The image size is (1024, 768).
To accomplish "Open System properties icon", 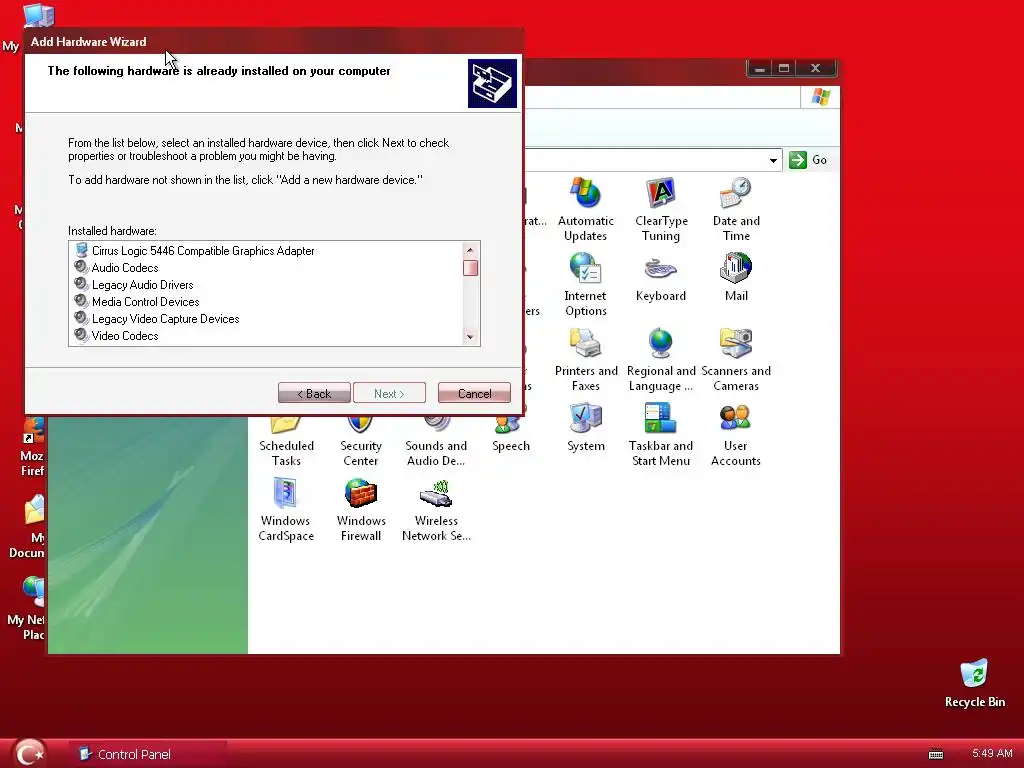I will (586, 428).
